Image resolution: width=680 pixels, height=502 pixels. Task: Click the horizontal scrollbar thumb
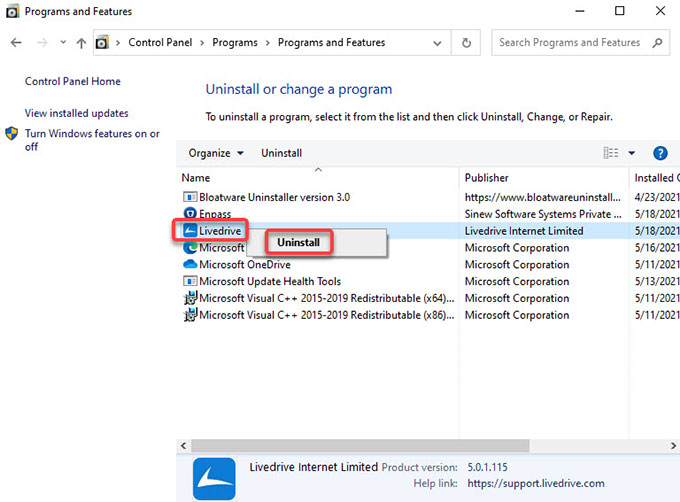coord(360,446)
